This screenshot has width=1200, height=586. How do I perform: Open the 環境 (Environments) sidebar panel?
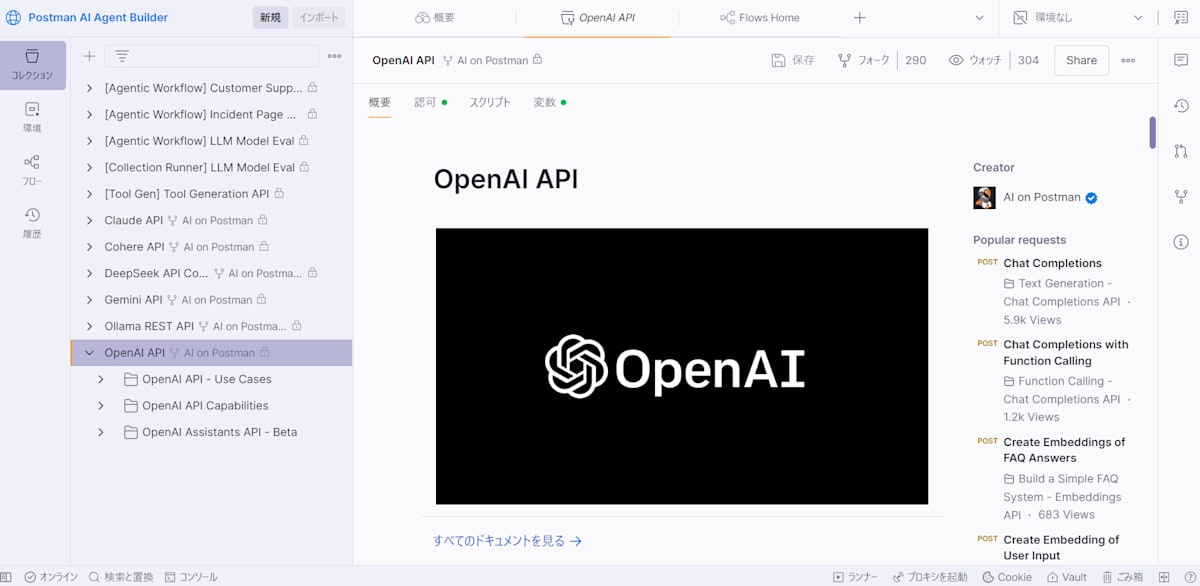pos(33,112)
